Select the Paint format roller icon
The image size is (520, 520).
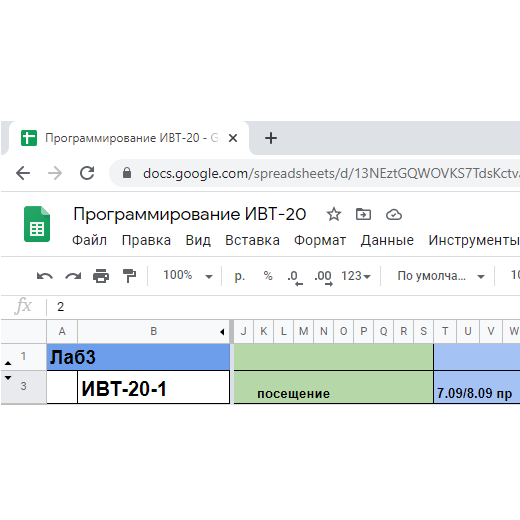coord(129,276)
